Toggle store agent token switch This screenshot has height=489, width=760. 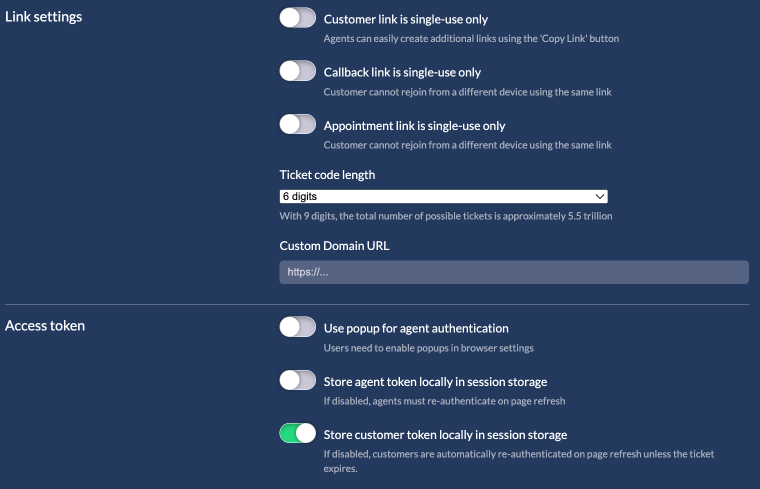297,381
